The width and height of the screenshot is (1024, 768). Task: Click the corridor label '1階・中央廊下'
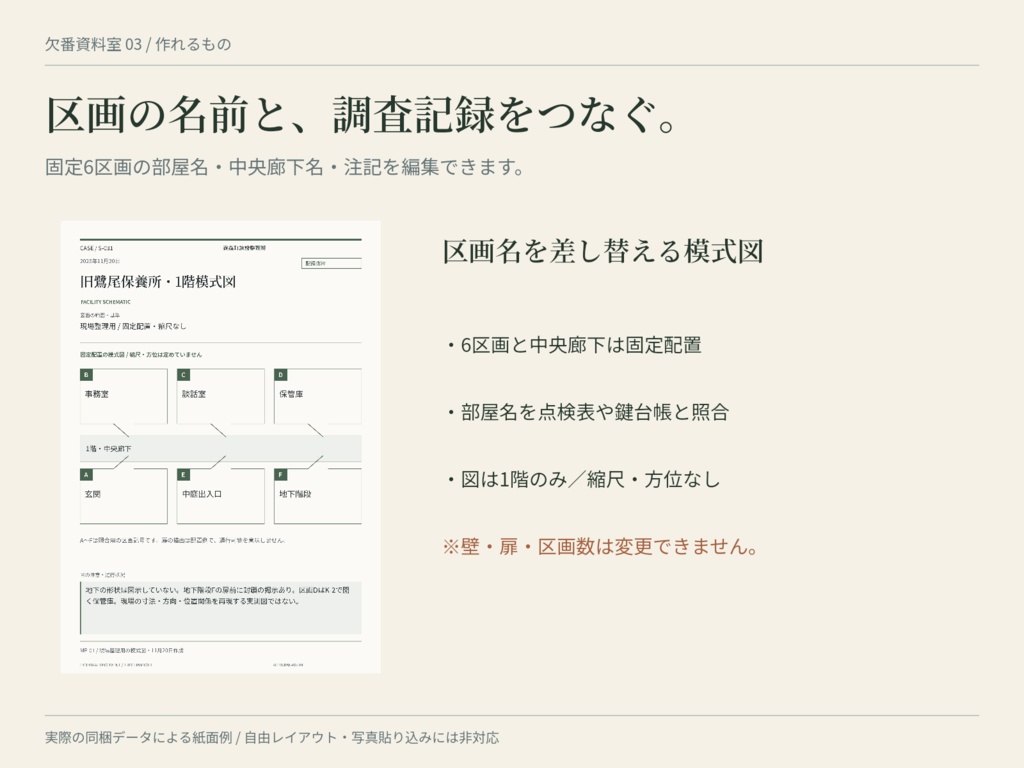108,449
